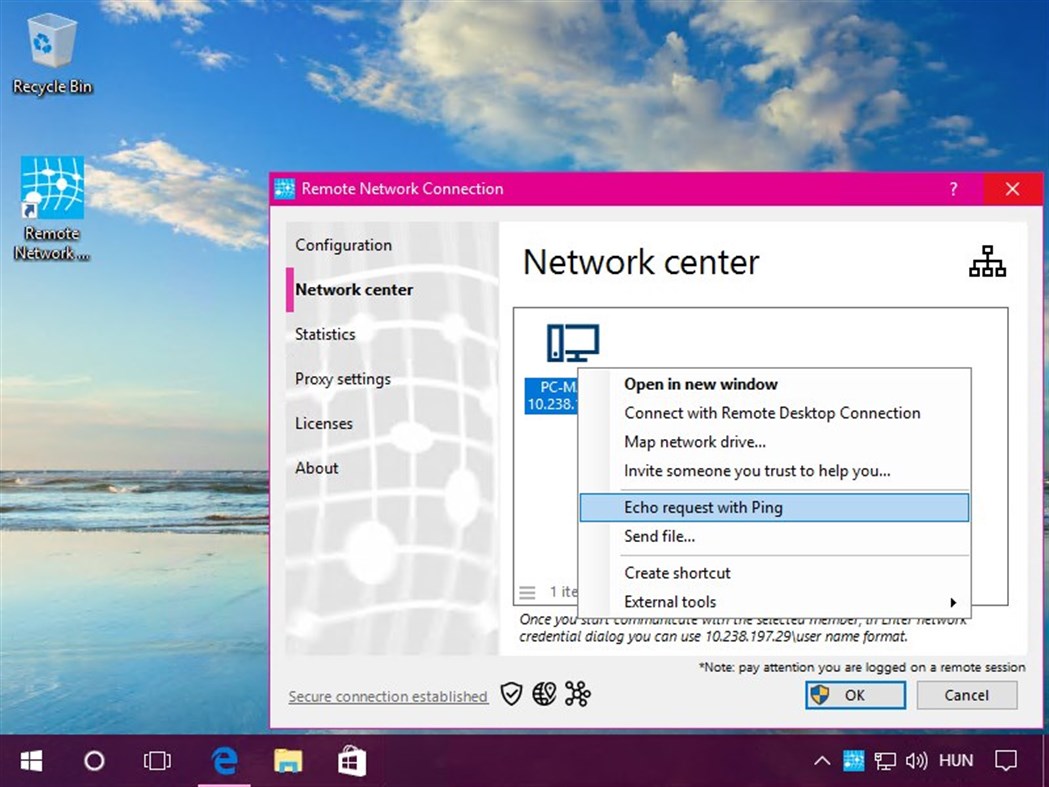1049x787 pixels.
Task: Click the HUN language indicator
Action: 956,760
